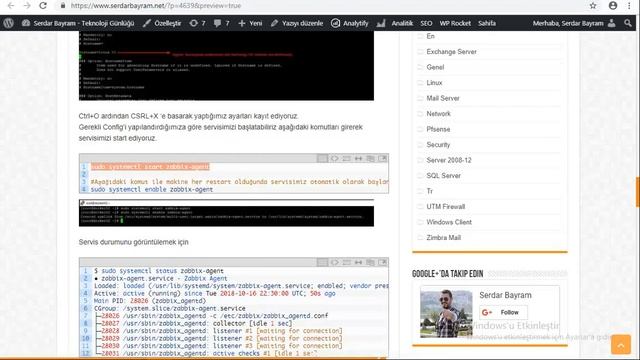Open systemctl status code in new window
This screenshot has width=640, height=360.
382,262
